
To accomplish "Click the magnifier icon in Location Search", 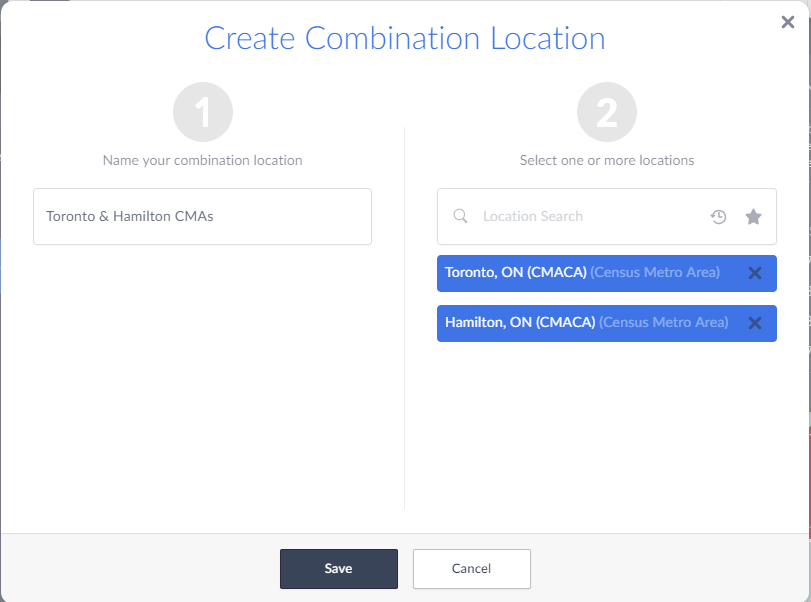I will pyautogui.click(x=461, y=216).
